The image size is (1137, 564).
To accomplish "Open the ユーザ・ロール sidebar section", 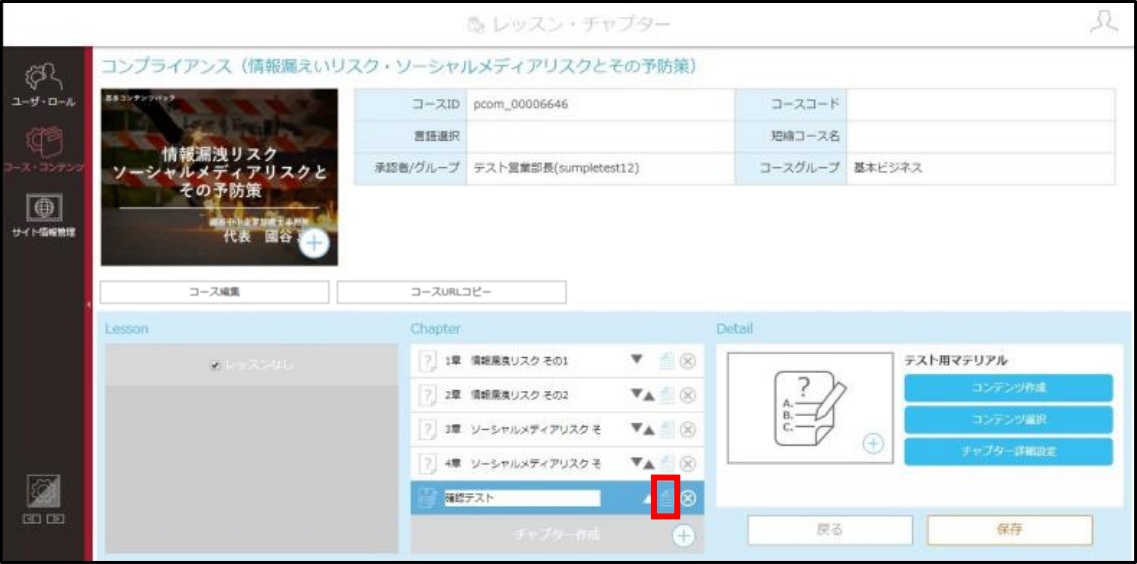I will point(43,86).
